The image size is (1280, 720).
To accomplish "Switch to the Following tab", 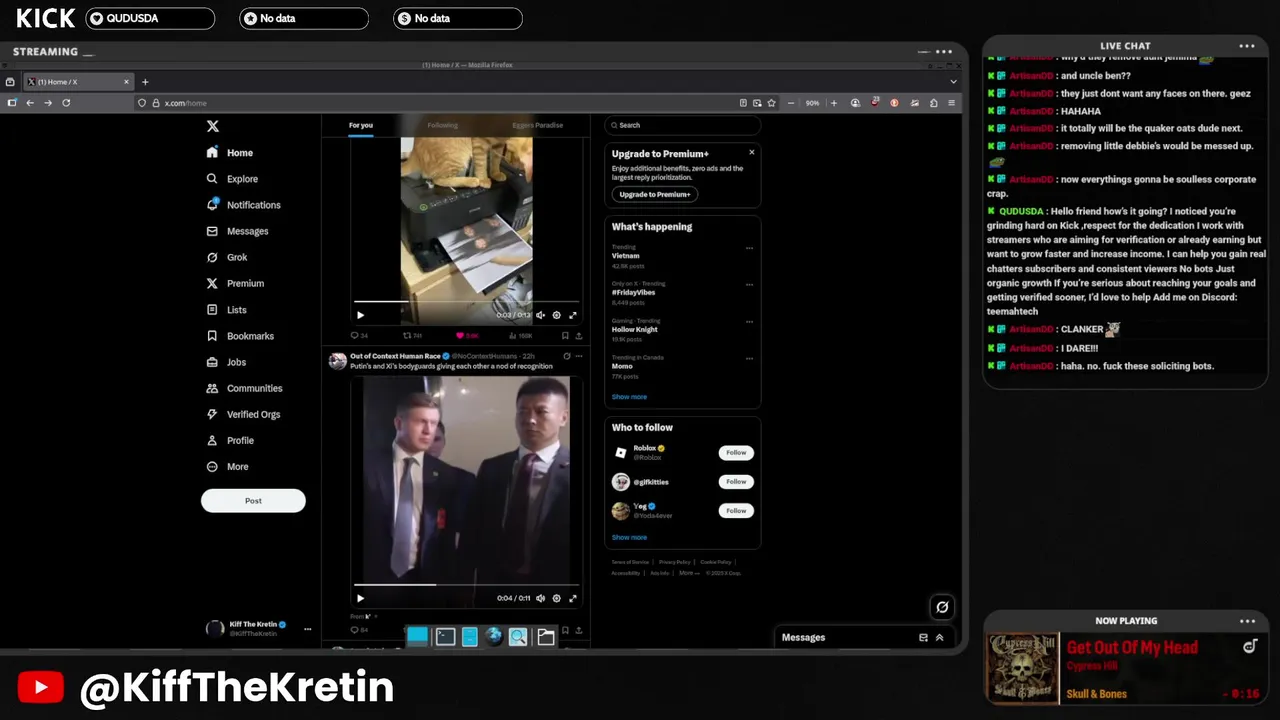I will pyautogui.click(x=442, y=125).
